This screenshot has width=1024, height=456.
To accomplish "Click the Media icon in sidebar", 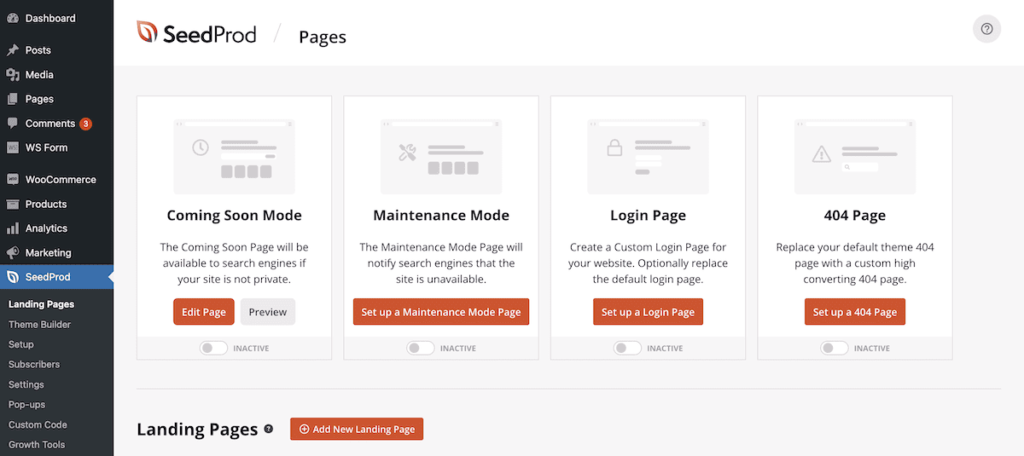I will 12,74.
